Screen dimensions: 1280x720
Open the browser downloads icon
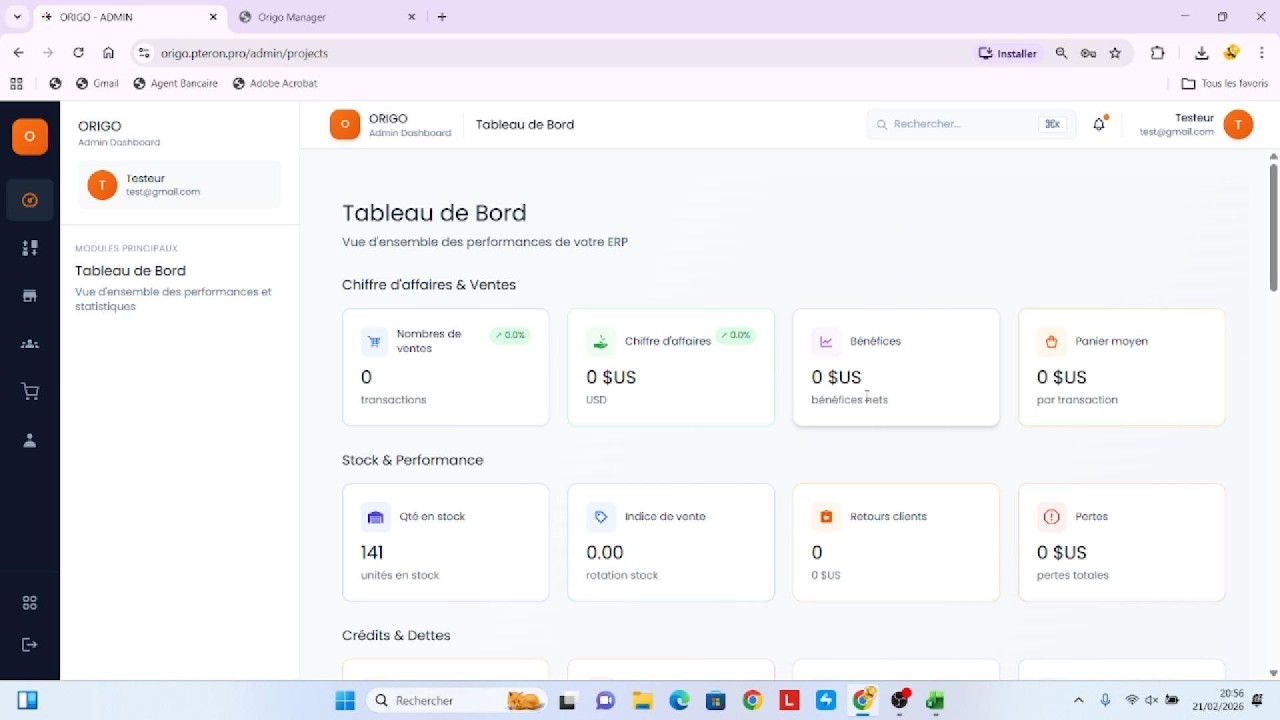1202,53
